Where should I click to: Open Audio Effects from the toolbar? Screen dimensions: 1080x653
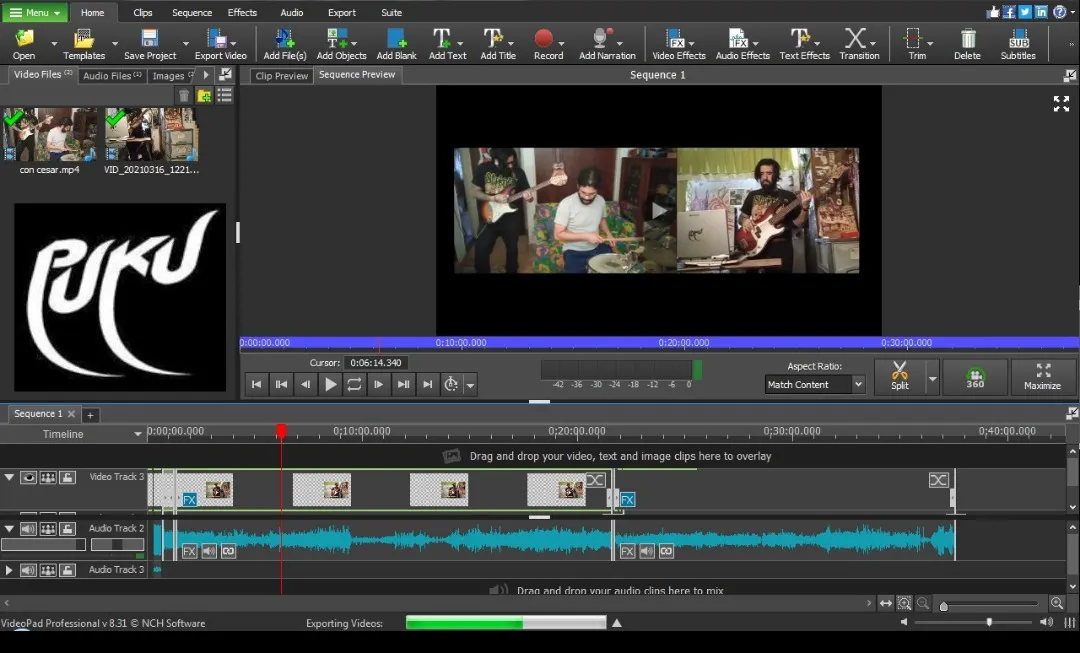point(742,43)
